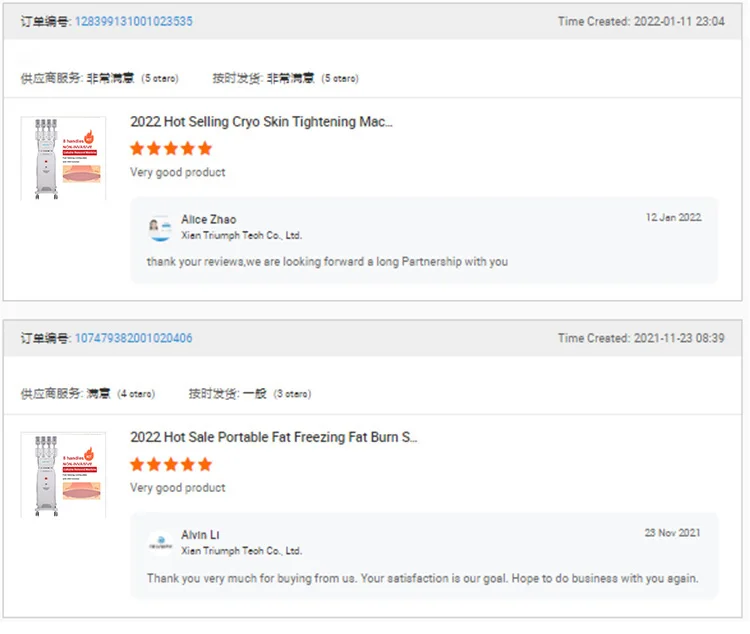Click the 23 Nov 2021 reply date
This screenshot has height=634, width=750.
tap(673, 533)
